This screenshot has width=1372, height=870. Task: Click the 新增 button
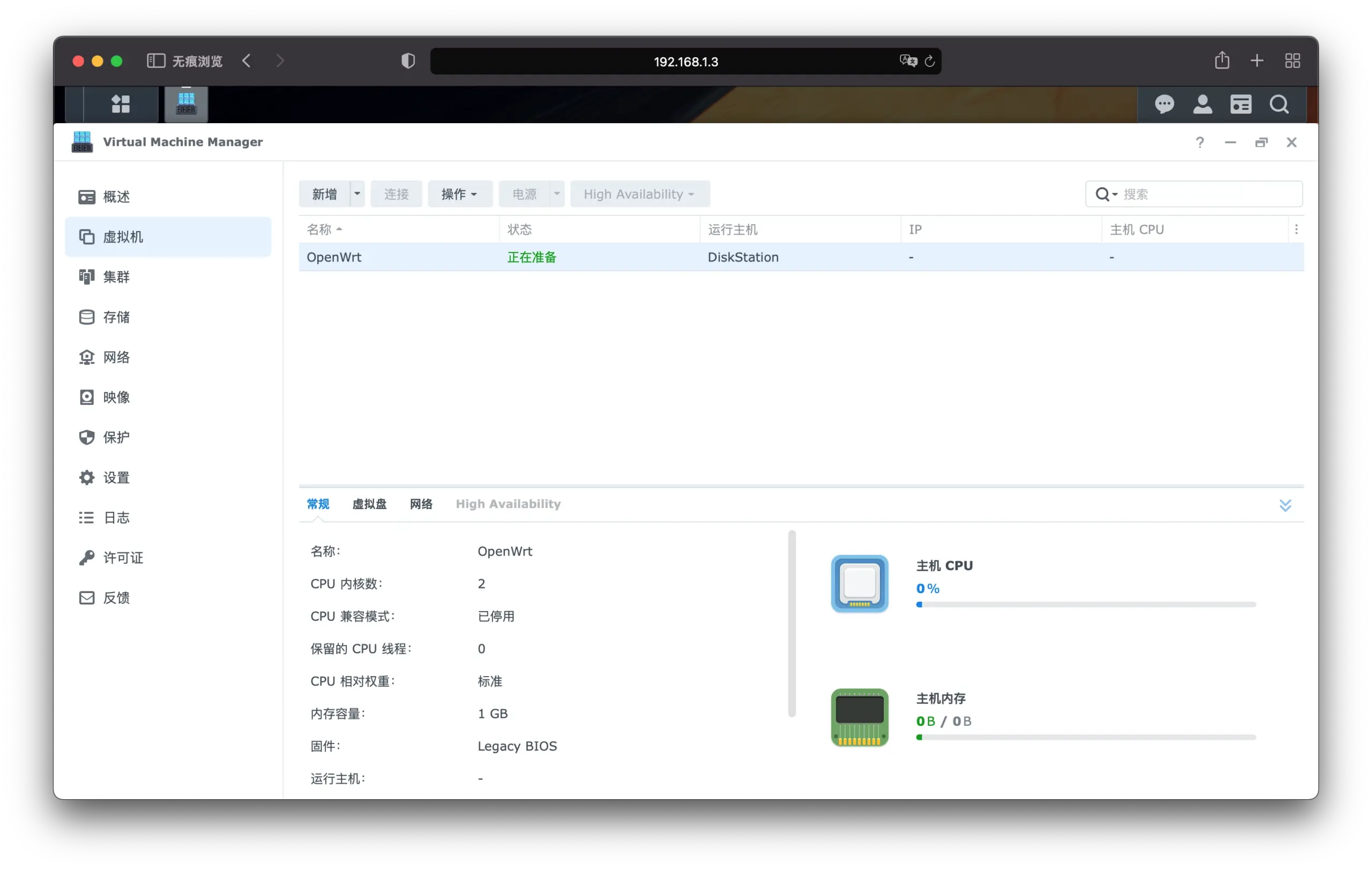tap(324, 194)
